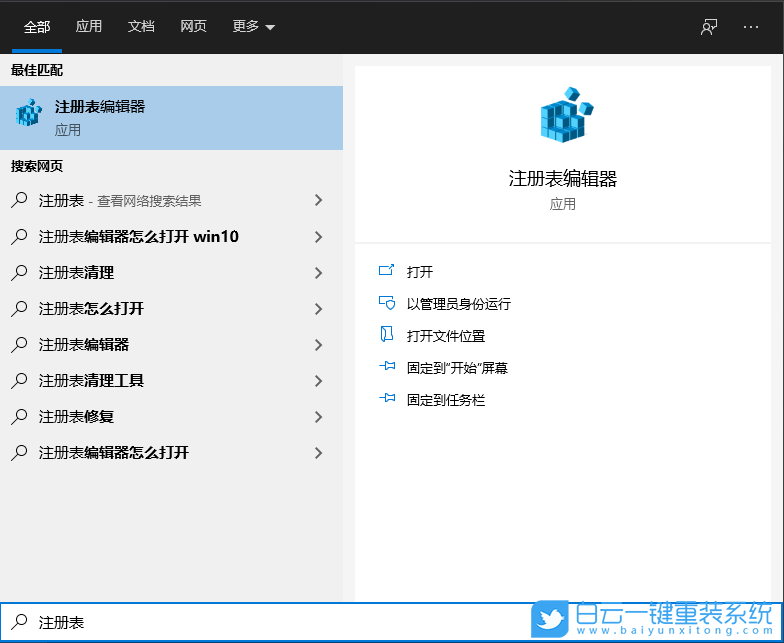Screen dimensions: 784x643
Task: Expand arrow for 注册表编辑器 web suggestion
Action: pyautogui.click(x=318, y=344)
